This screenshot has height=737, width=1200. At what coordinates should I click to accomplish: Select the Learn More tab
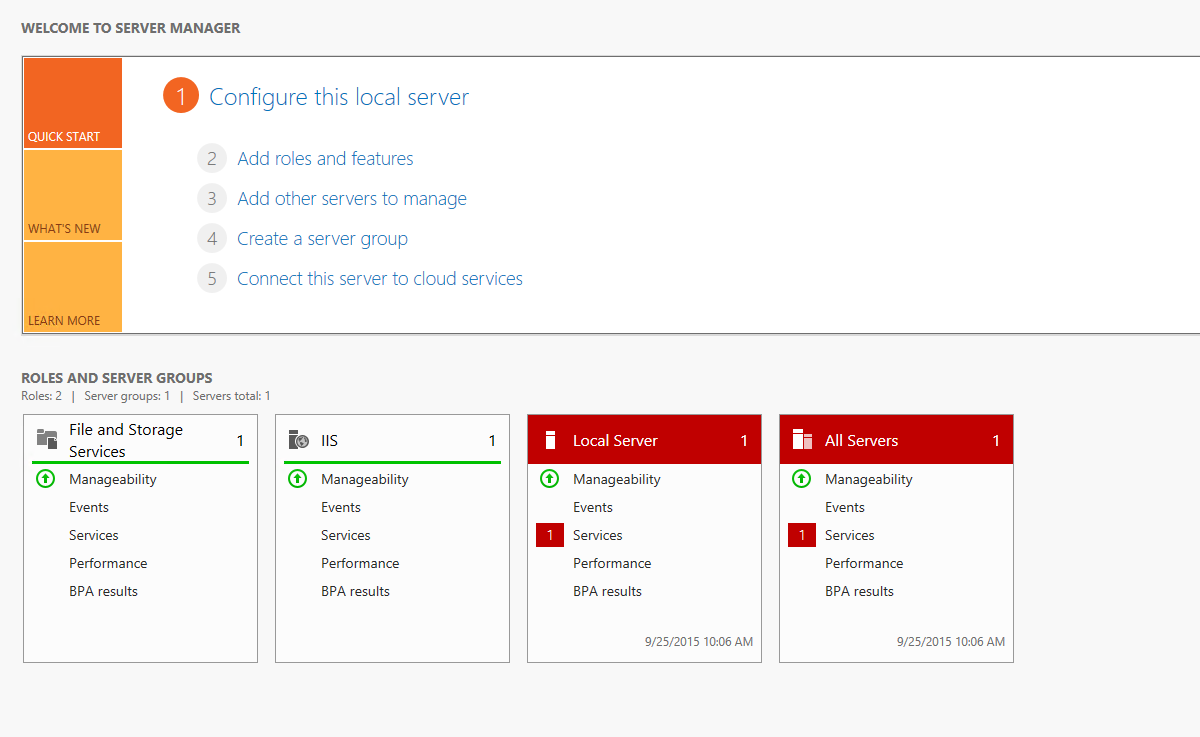coord(73,287)
